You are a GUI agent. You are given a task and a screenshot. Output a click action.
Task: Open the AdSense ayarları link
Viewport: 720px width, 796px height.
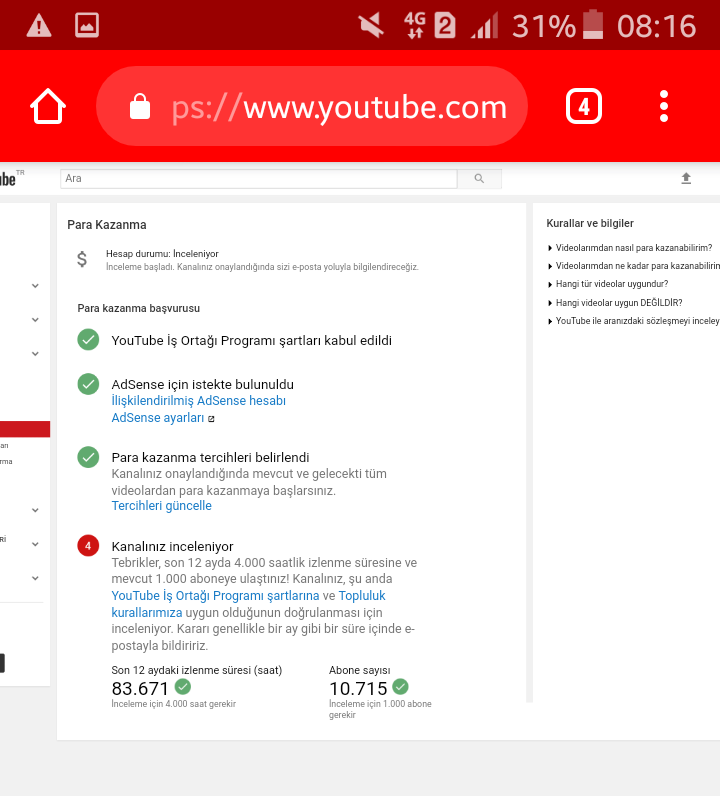157,418
